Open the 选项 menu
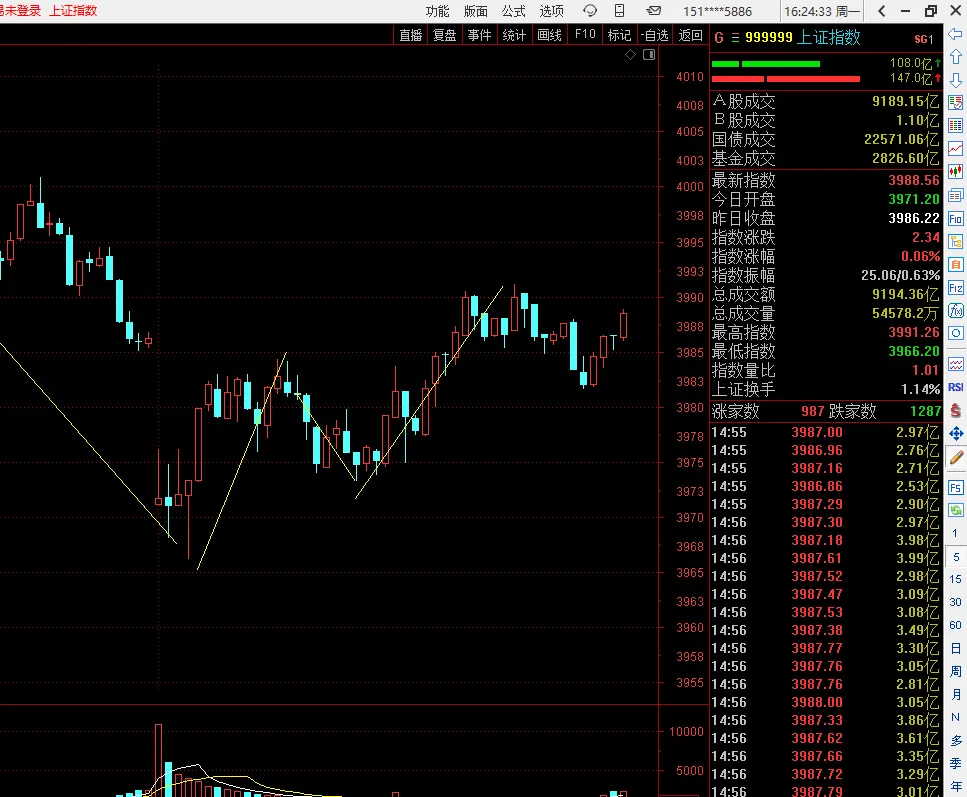 pyautogui.click(x=551, y=11)
